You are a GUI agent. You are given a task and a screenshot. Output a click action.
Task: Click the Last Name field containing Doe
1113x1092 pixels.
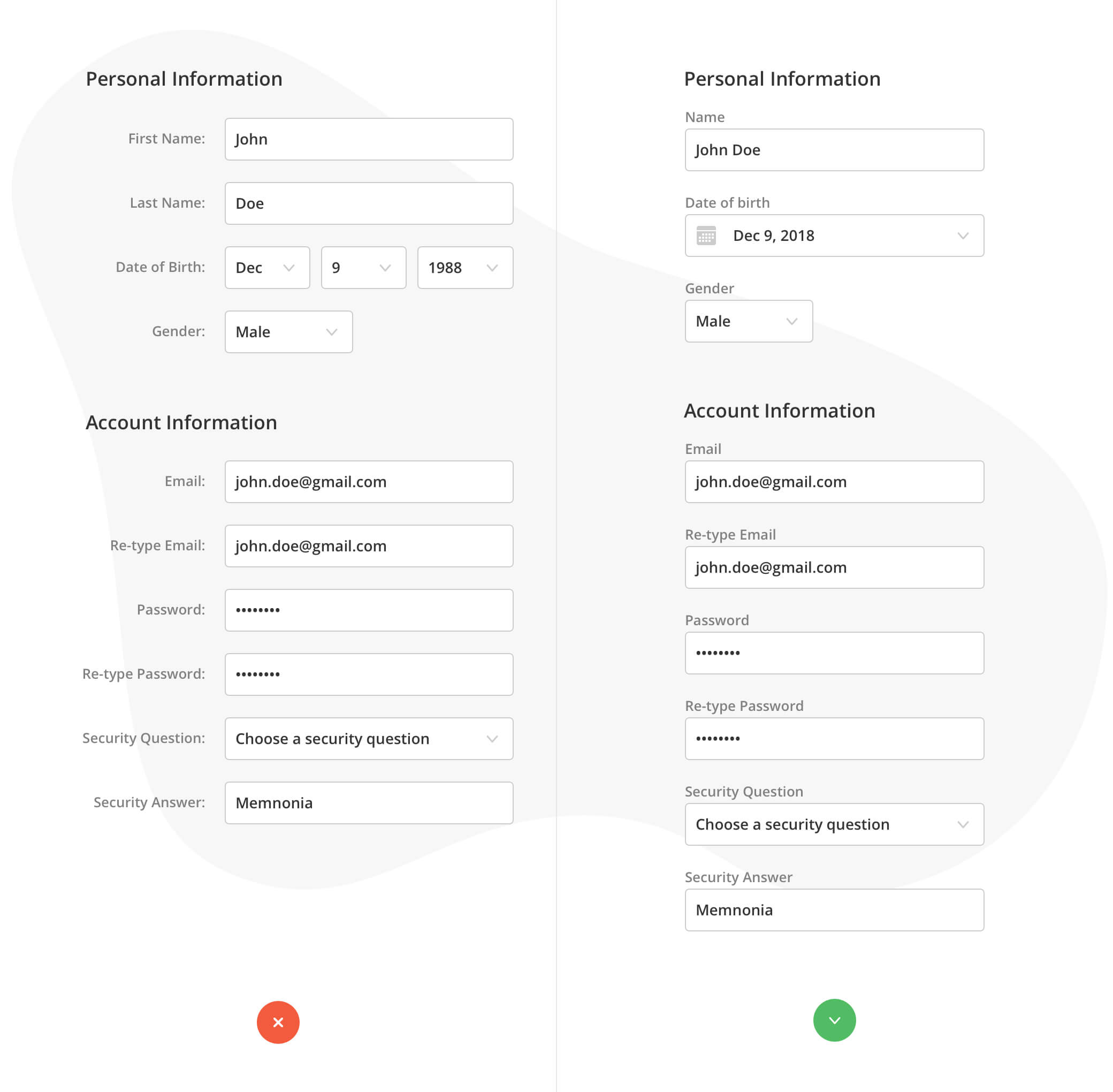(x=369, y=203)
